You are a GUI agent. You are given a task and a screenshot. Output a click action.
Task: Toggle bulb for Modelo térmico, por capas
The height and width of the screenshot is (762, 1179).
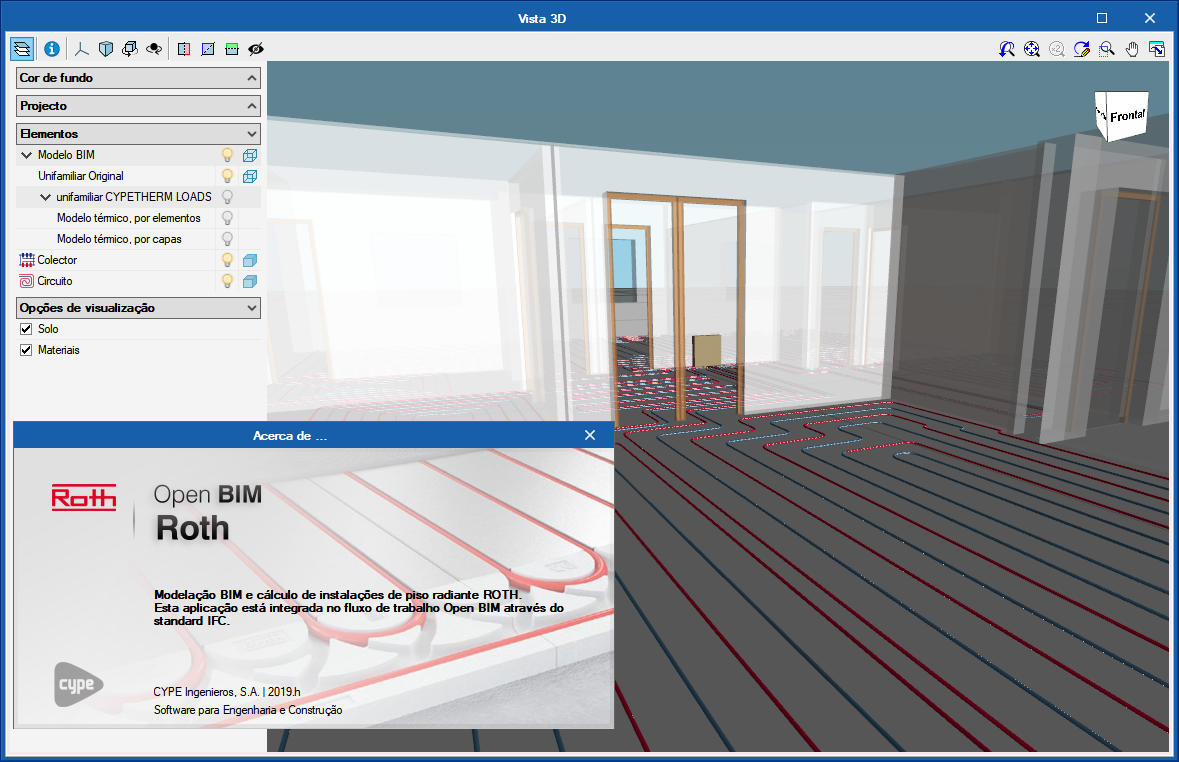pos(227,239)
